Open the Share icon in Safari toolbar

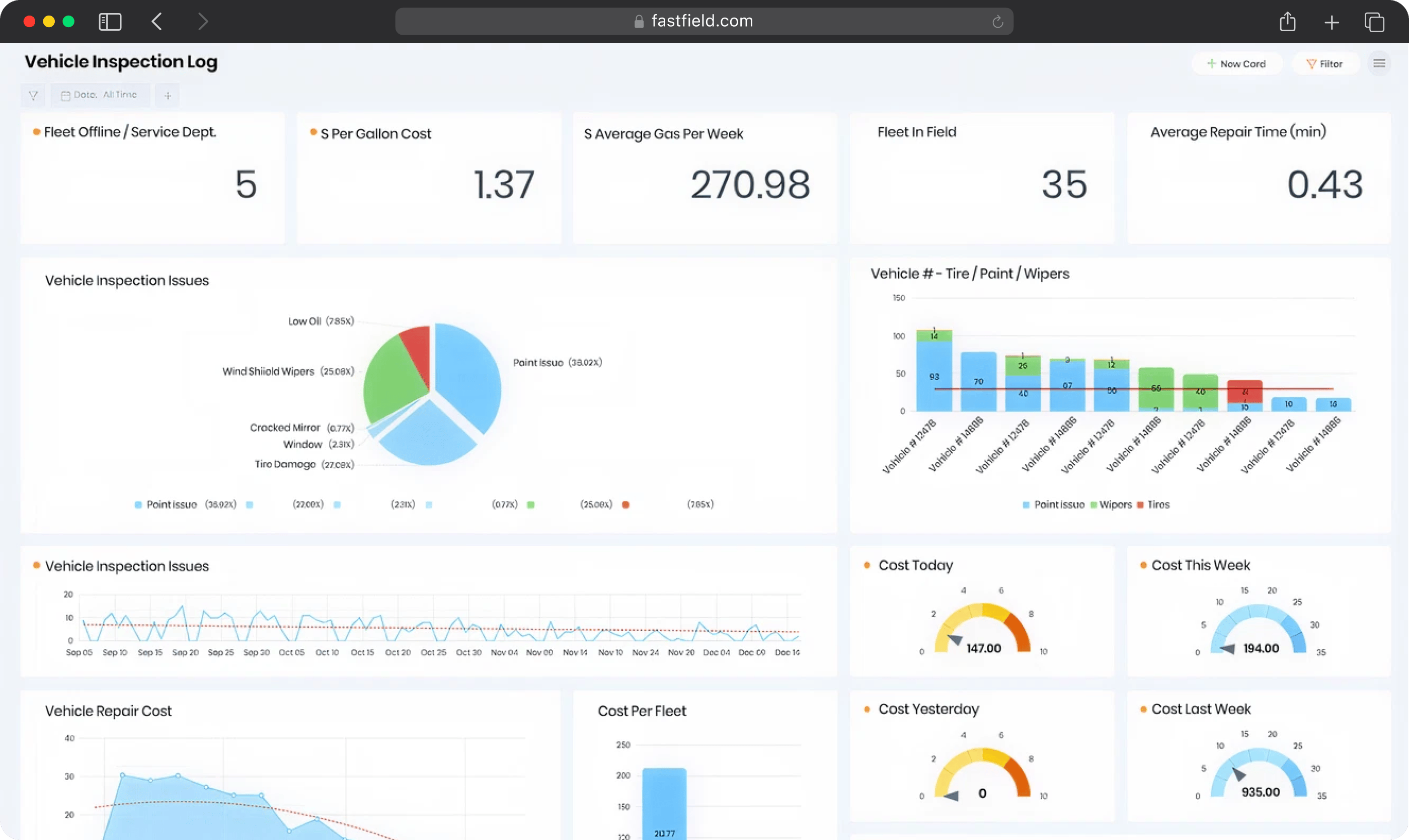pyautogui.click(x=1287, y=22)
